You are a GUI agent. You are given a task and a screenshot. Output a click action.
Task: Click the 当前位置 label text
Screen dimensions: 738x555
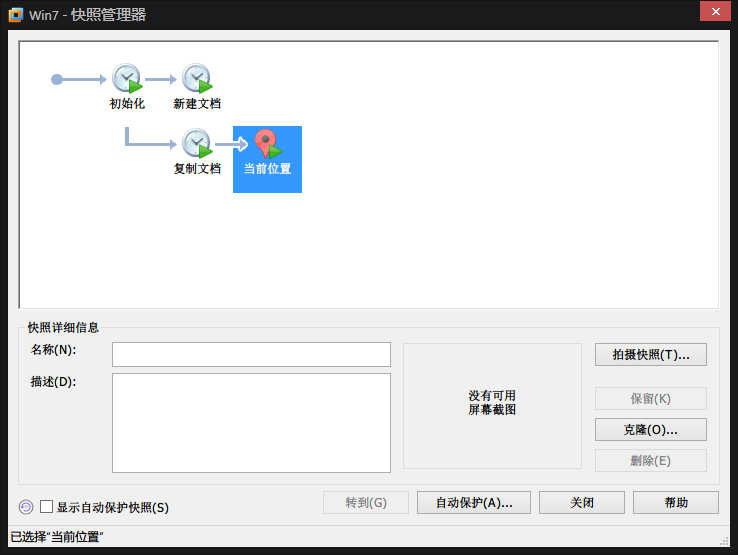(x=267, y=169)
